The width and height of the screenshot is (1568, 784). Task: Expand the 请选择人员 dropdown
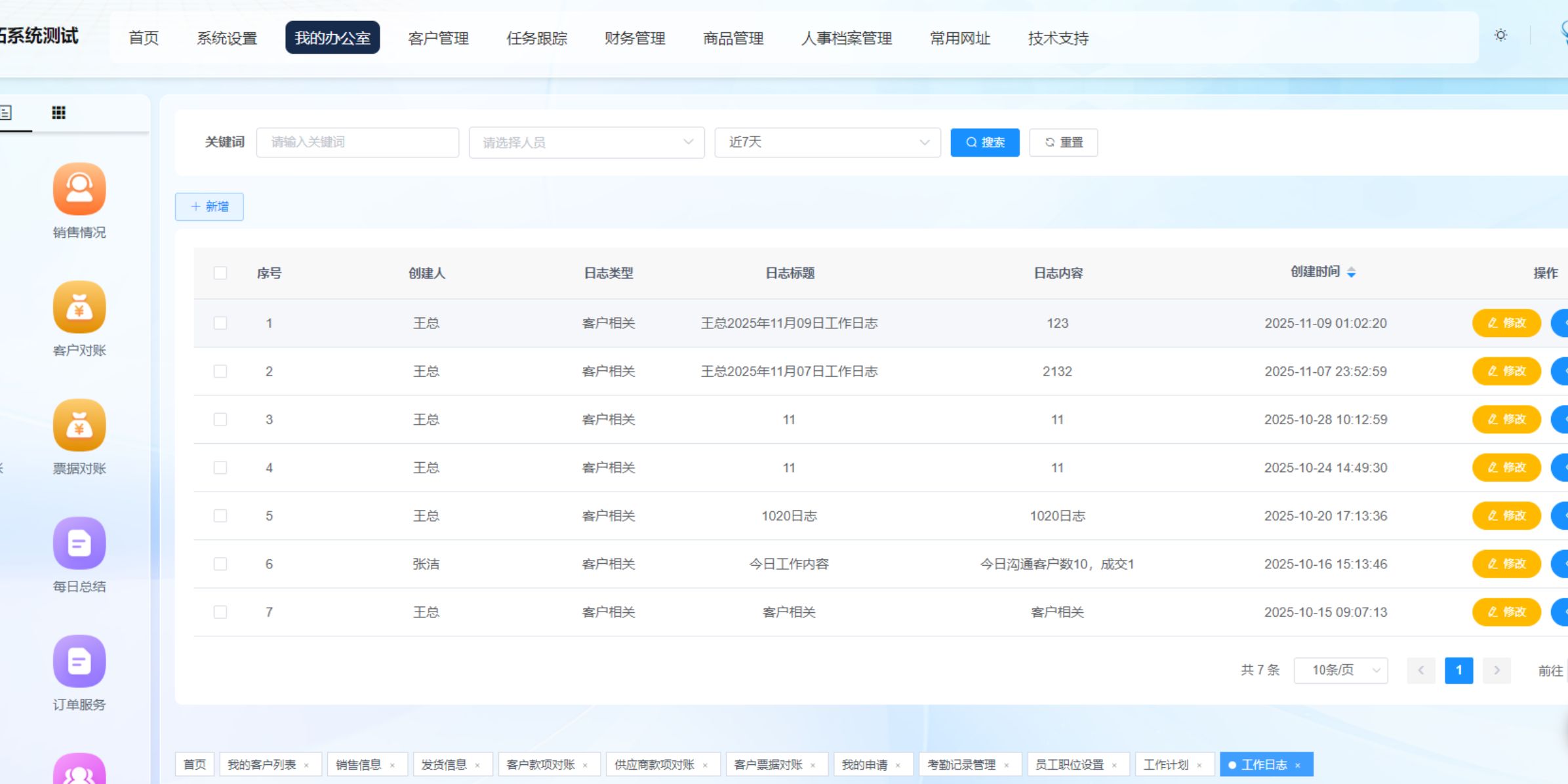coord(586,142)
